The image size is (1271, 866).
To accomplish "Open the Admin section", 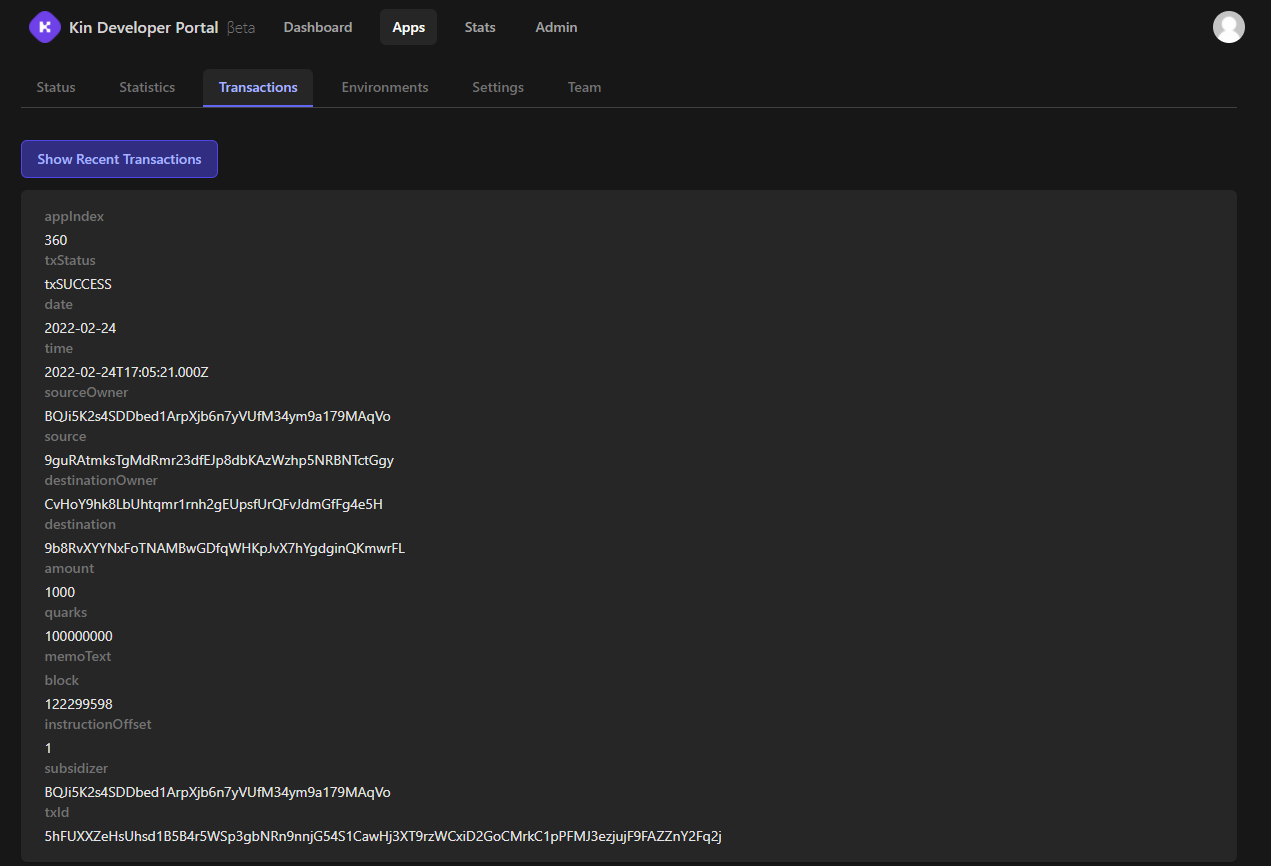I will [x=556, y=27].
